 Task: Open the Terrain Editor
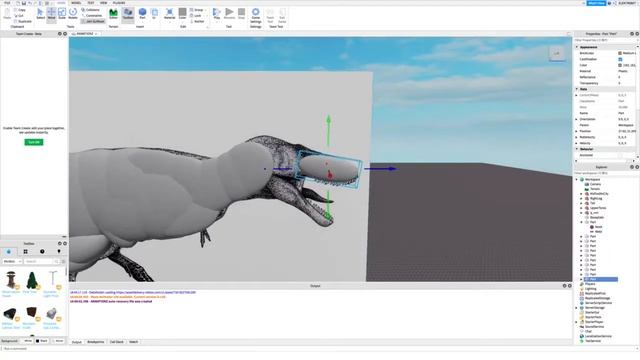[x=113, y=14]
